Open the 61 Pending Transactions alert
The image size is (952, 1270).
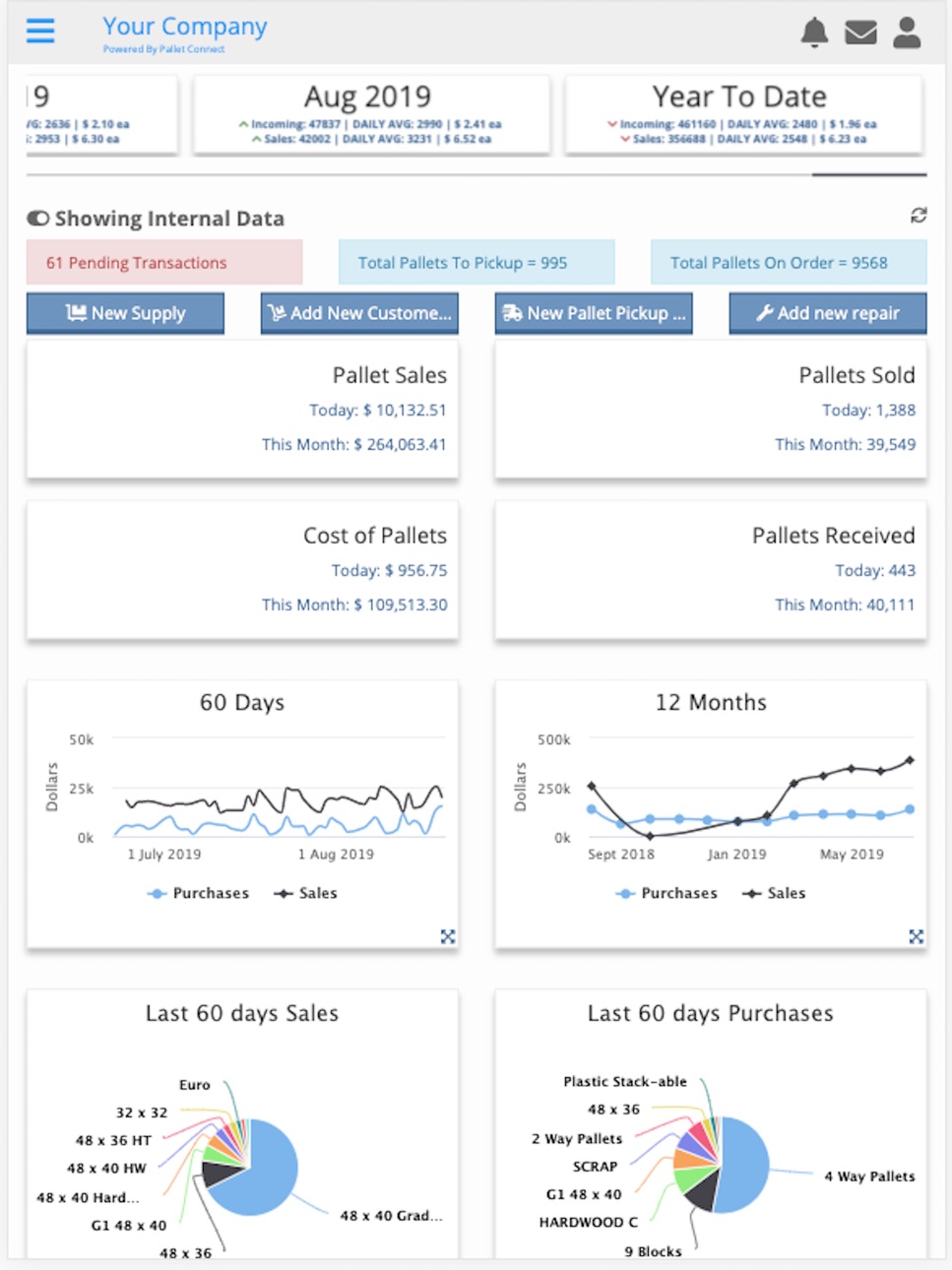[x=164, y=263]
